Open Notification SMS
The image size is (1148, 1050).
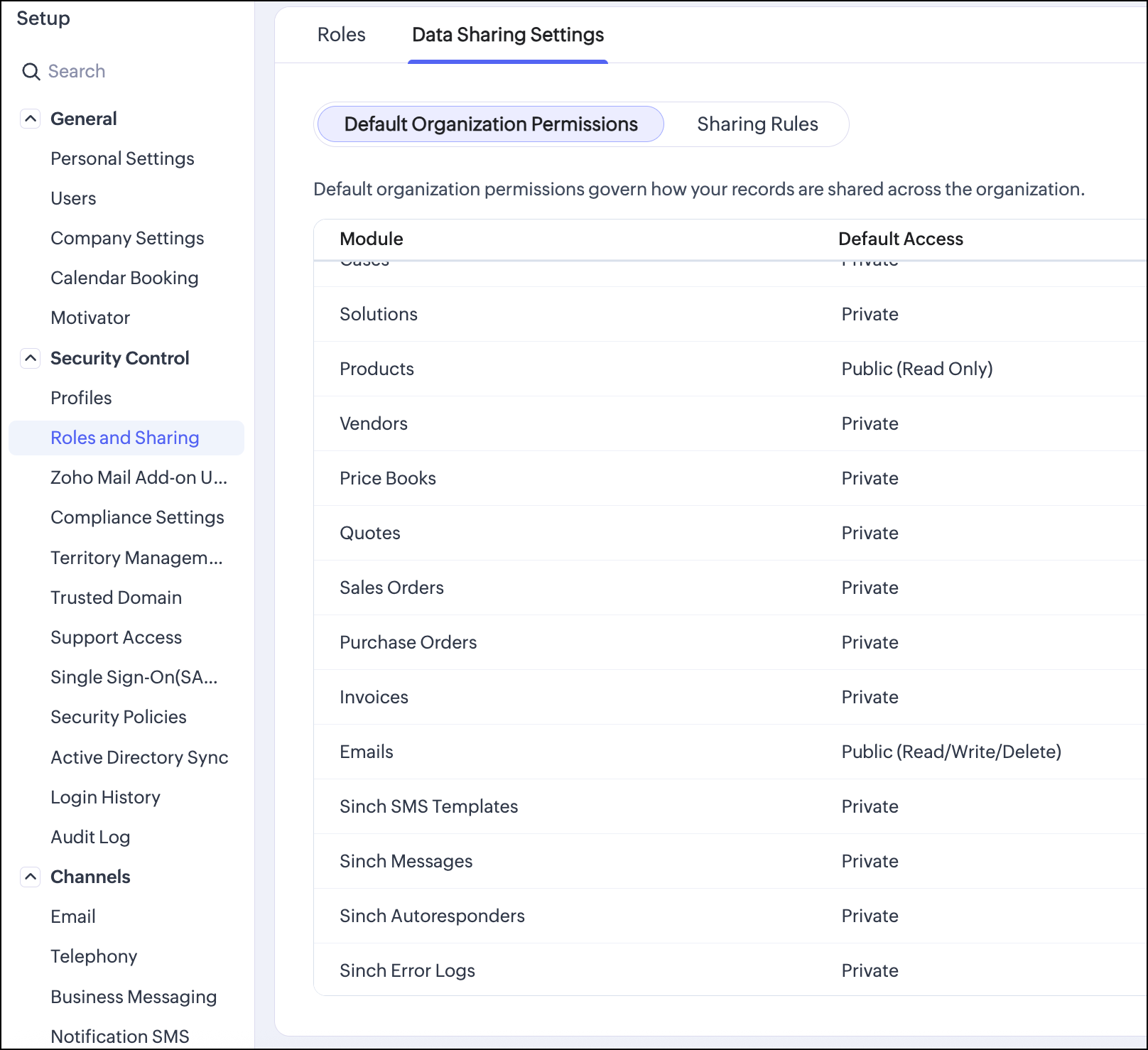(x=120, y=1037)
